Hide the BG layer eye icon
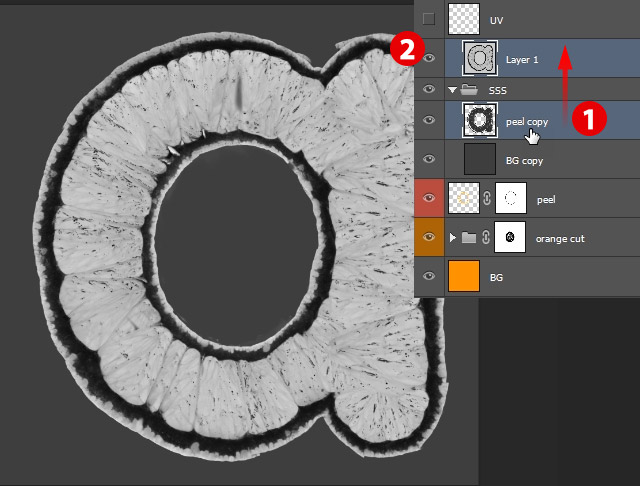This screenshot has width=640, height=486. point(429,276)
